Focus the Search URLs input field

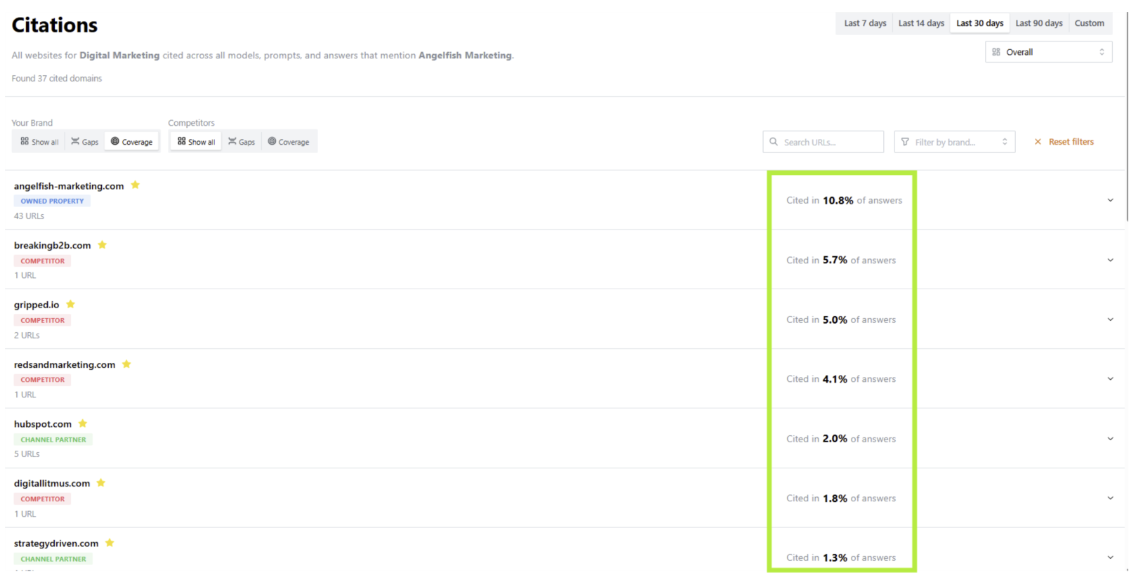point(823,142)
